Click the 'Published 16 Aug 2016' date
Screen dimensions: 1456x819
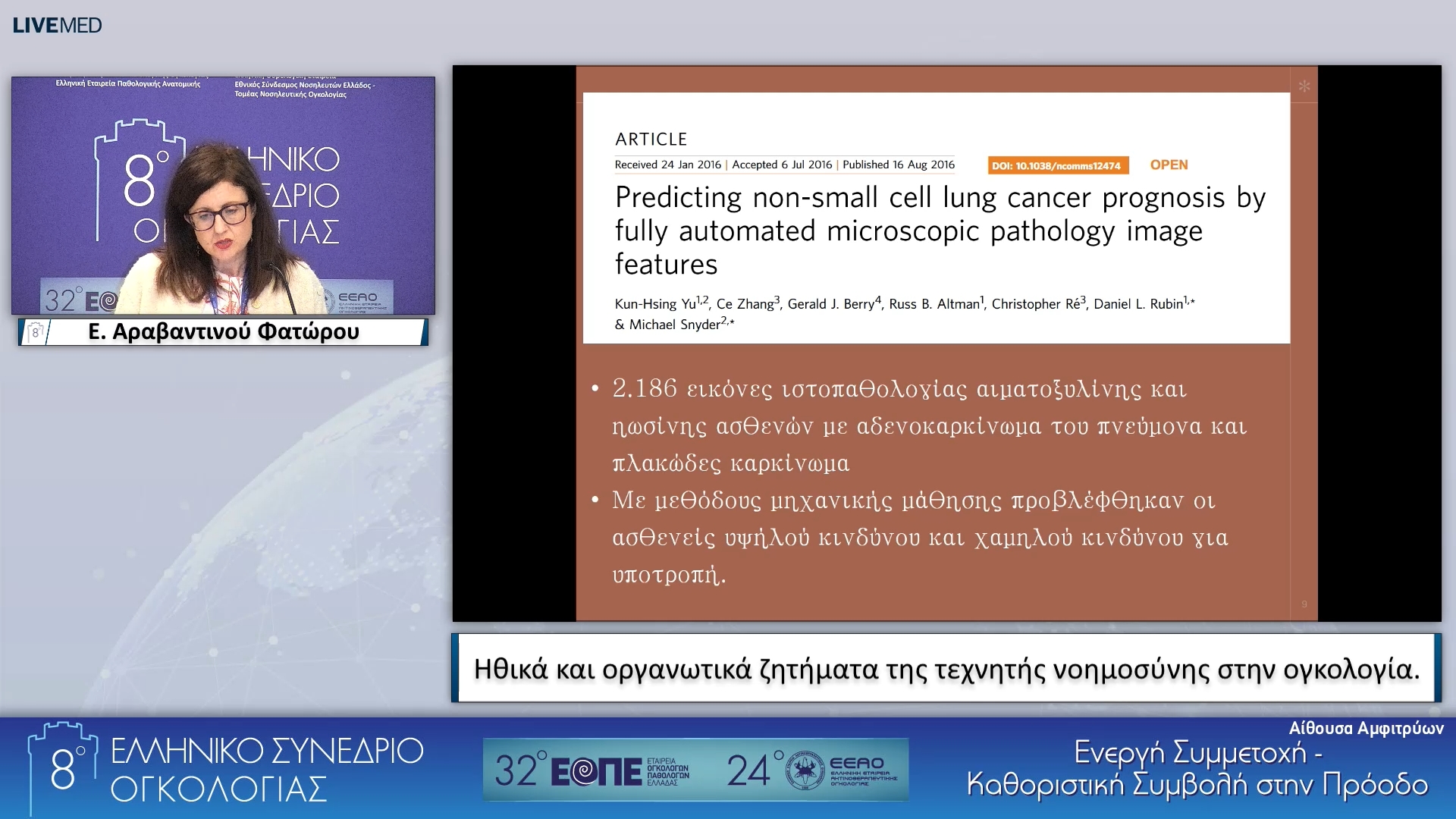coord(899,165)
